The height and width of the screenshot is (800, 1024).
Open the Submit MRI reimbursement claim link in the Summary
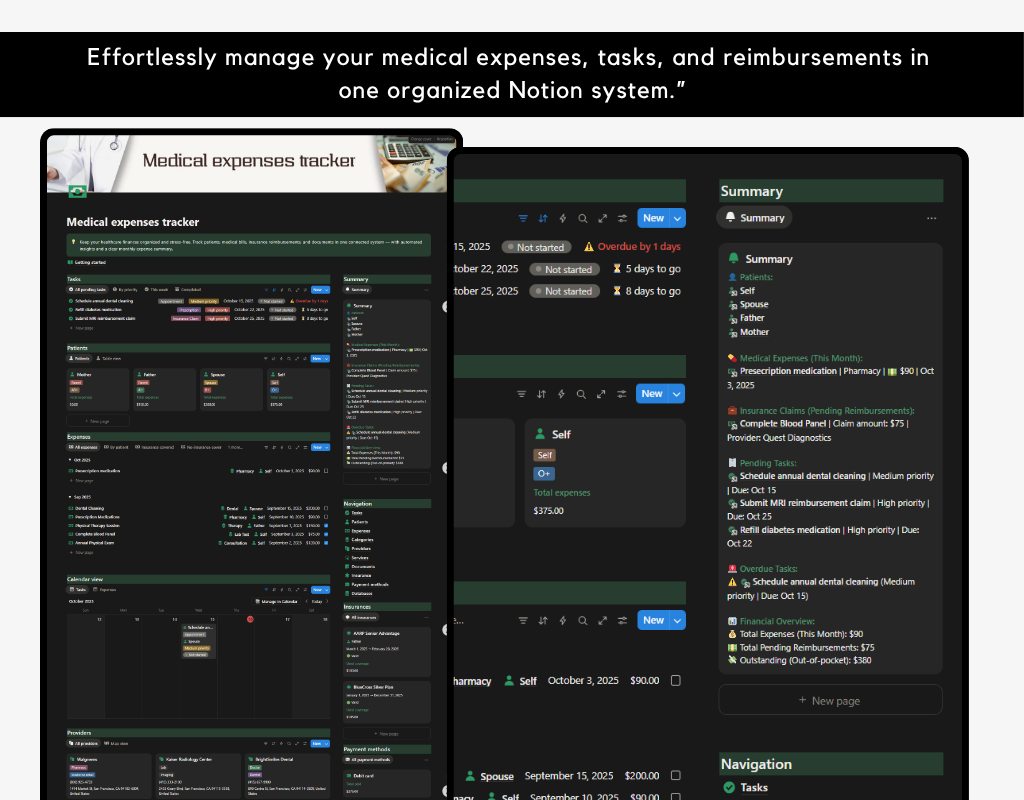coord(805,503)
